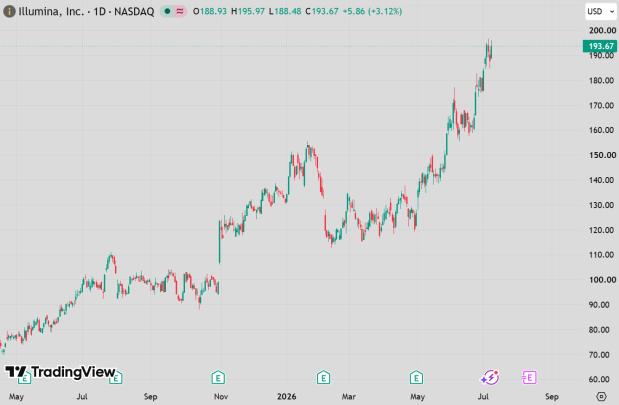619x405 pixels.
Task: Open the earnings marker near Nov
Action: pyautogui.click(x=218, y=377)
